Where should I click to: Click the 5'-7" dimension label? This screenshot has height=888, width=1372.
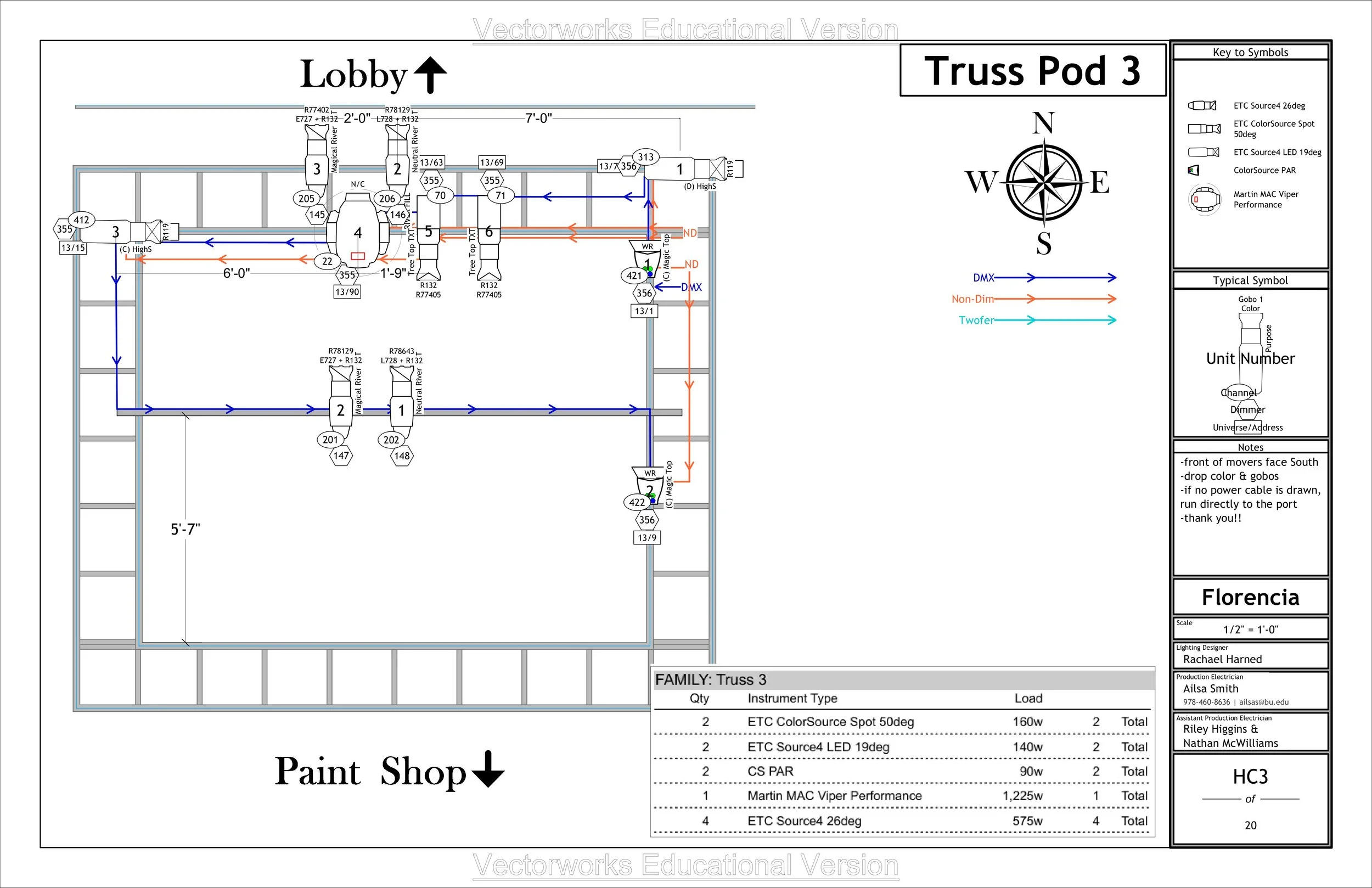click(x=185, y=529)
